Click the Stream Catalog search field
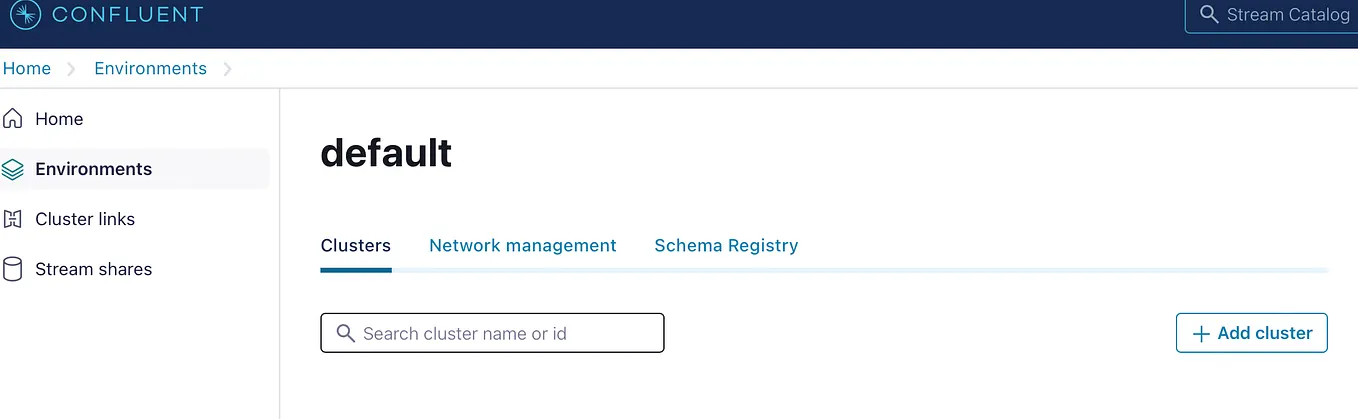 point(1271,16)
